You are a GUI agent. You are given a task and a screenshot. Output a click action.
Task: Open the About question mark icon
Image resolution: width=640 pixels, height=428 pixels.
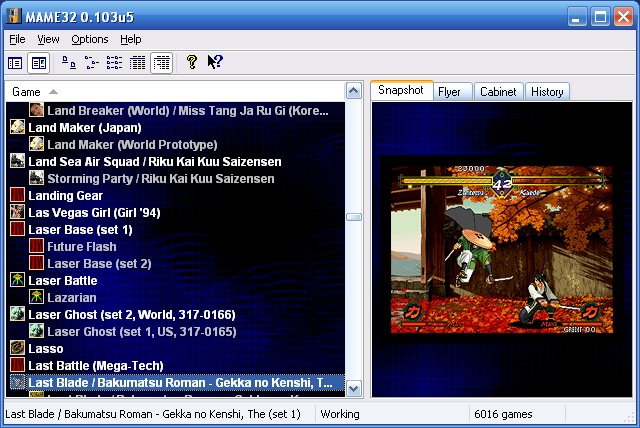[x=191, y=62]
